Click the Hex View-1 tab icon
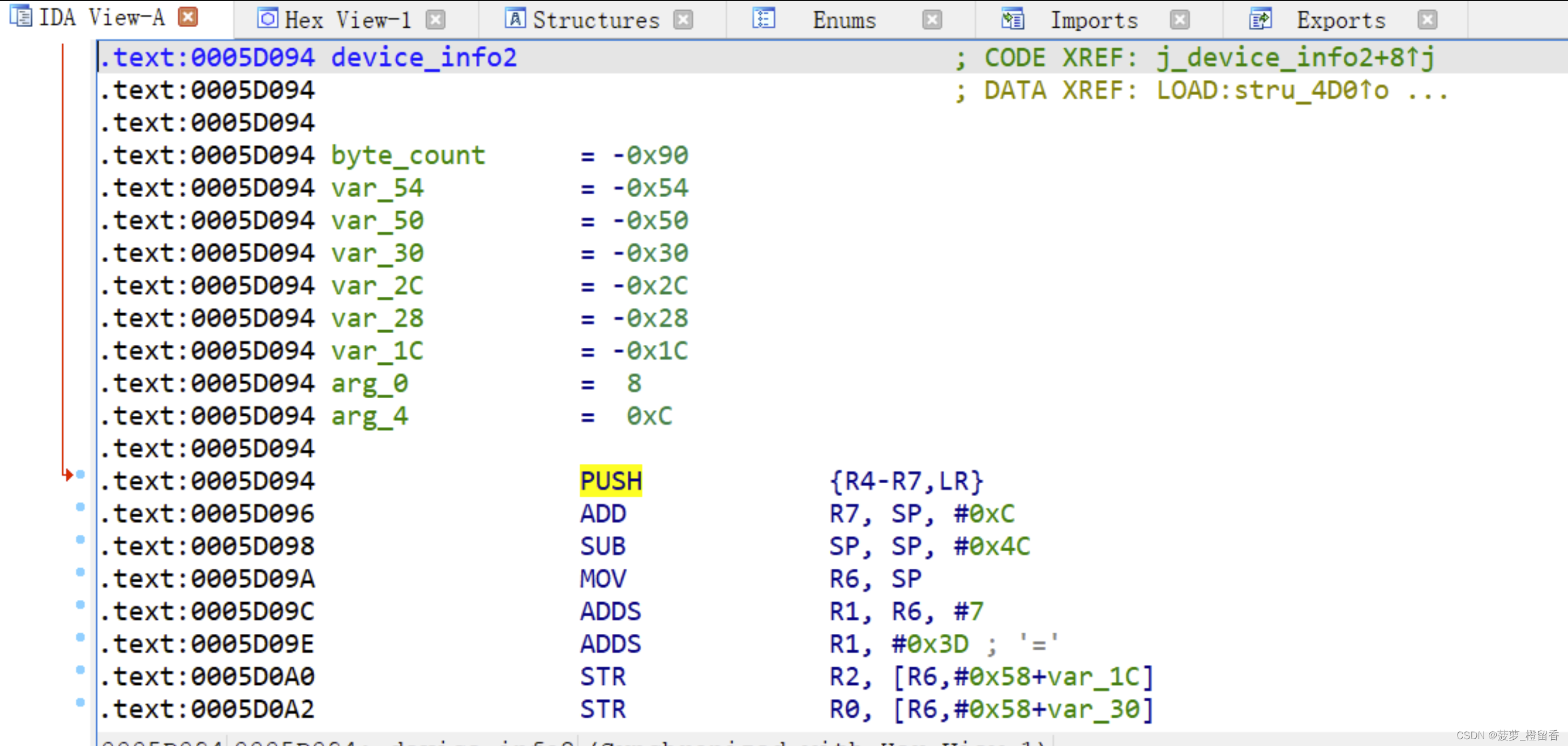This screenshot has width=1568, height=746. (x=267, y=19)
